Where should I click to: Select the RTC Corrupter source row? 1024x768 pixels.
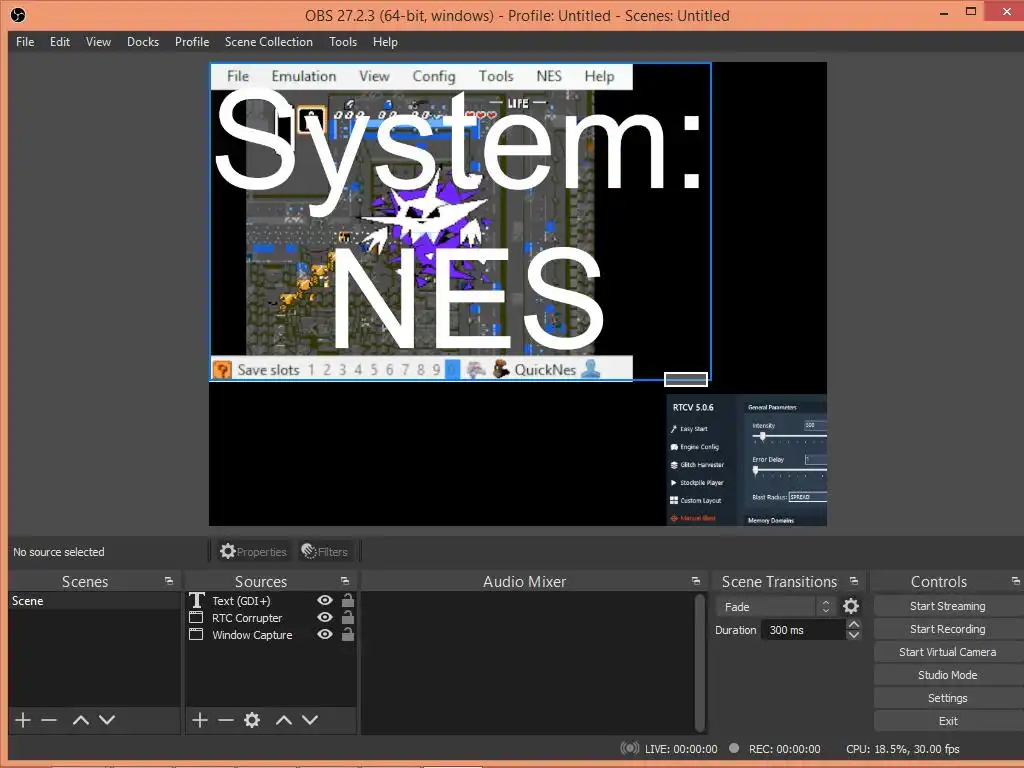tap(271, 617)
